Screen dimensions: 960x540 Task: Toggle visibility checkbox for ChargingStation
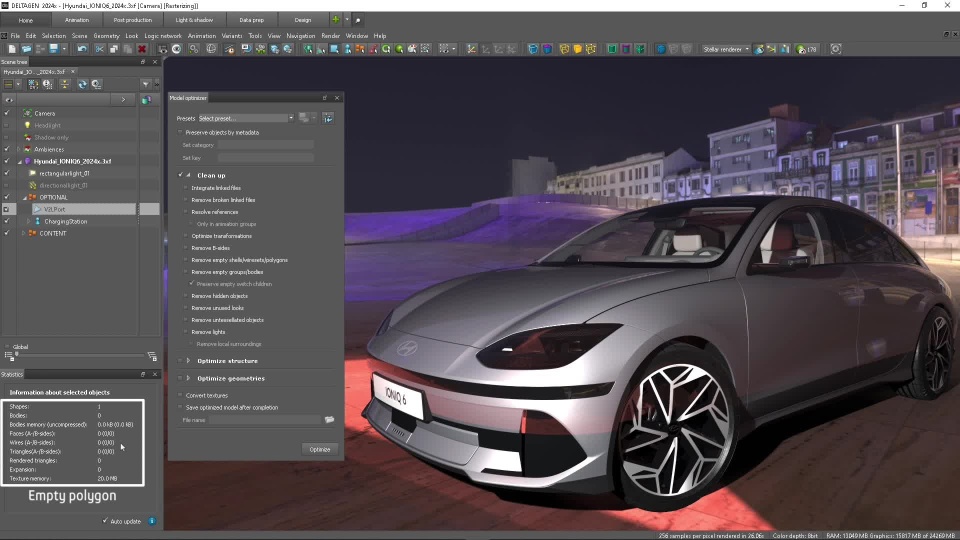[7, 221]
